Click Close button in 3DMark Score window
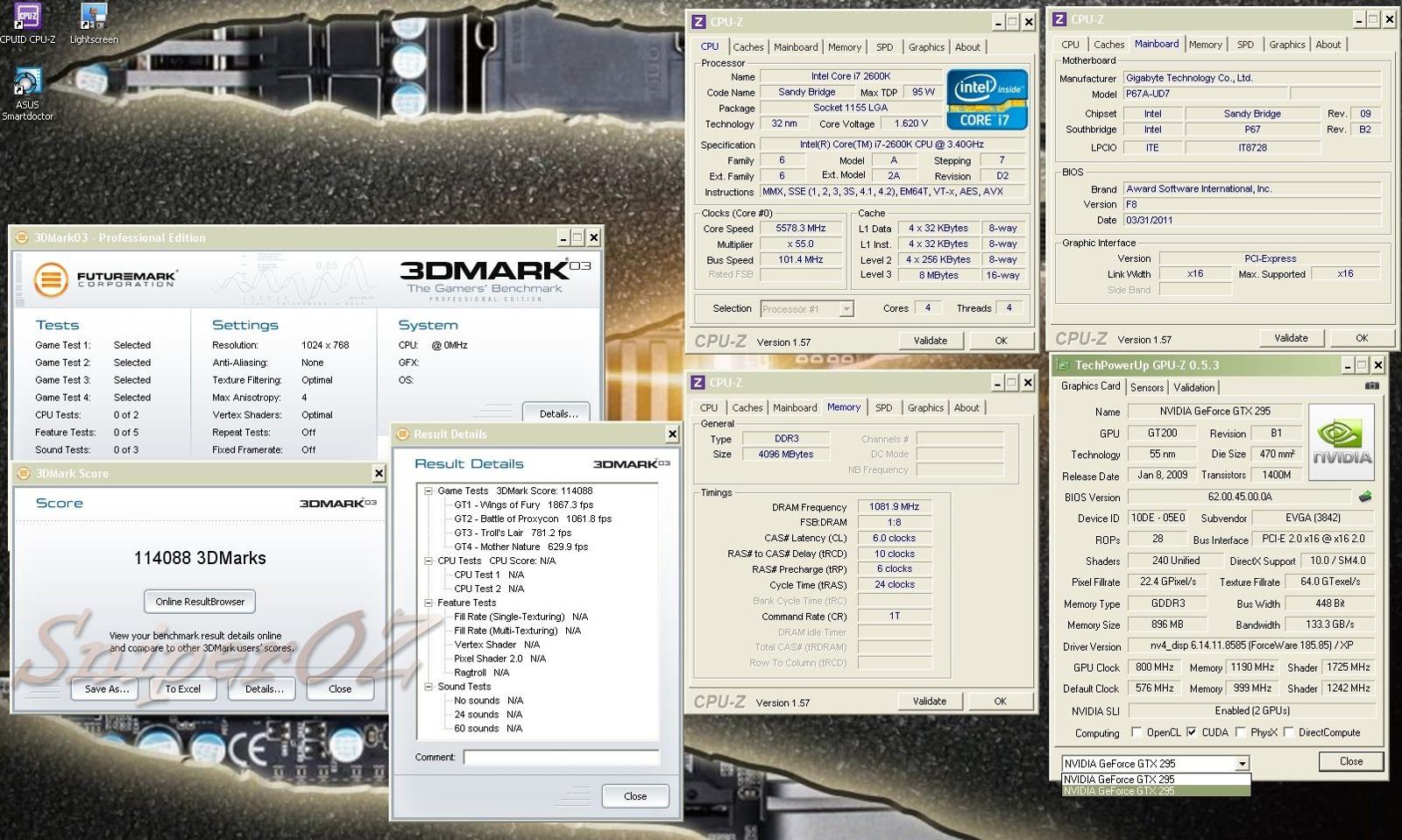 click(340, 689)
